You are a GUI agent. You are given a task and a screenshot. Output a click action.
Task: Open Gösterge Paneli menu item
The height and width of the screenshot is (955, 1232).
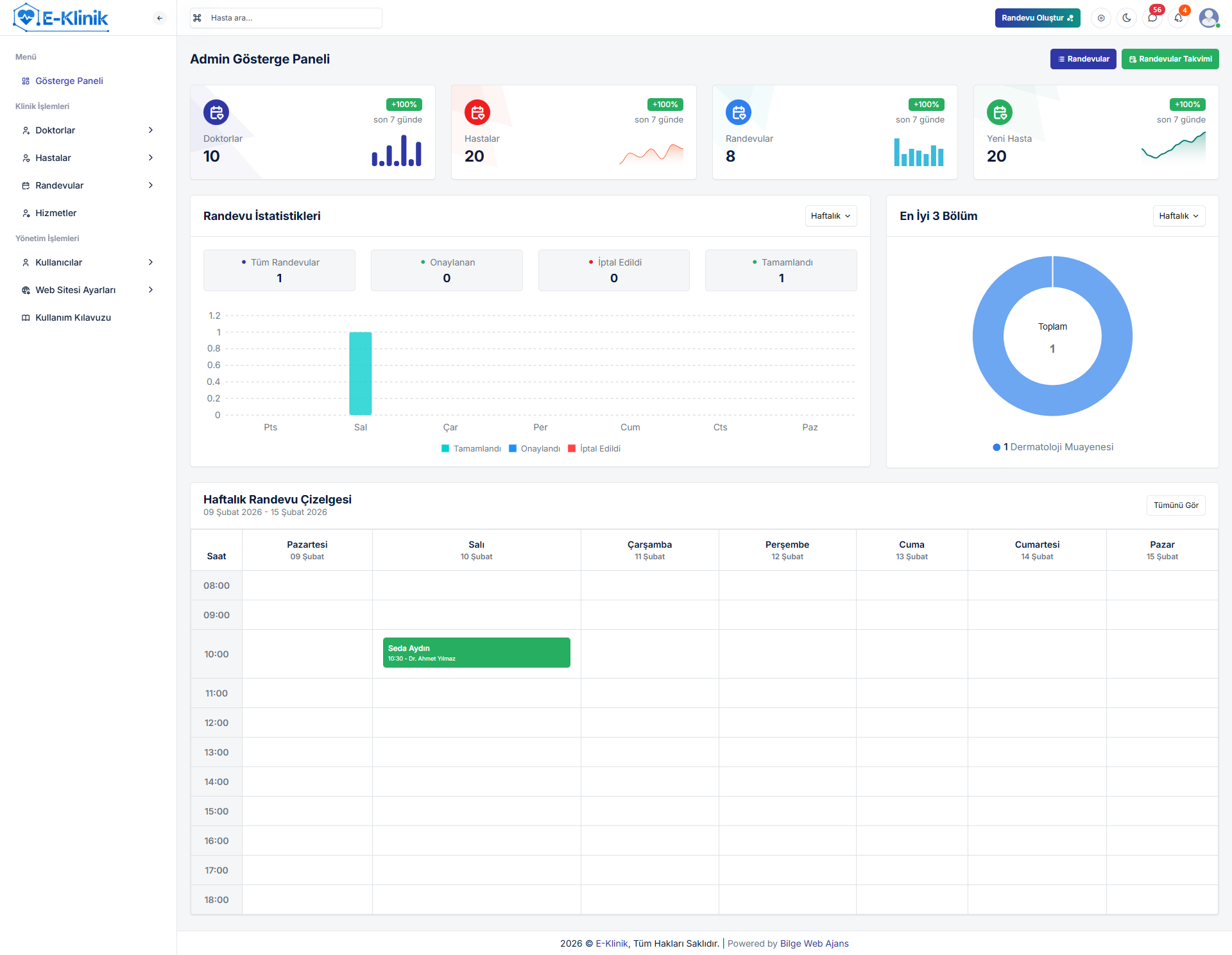pyautogui.click(x=69, y=81)
